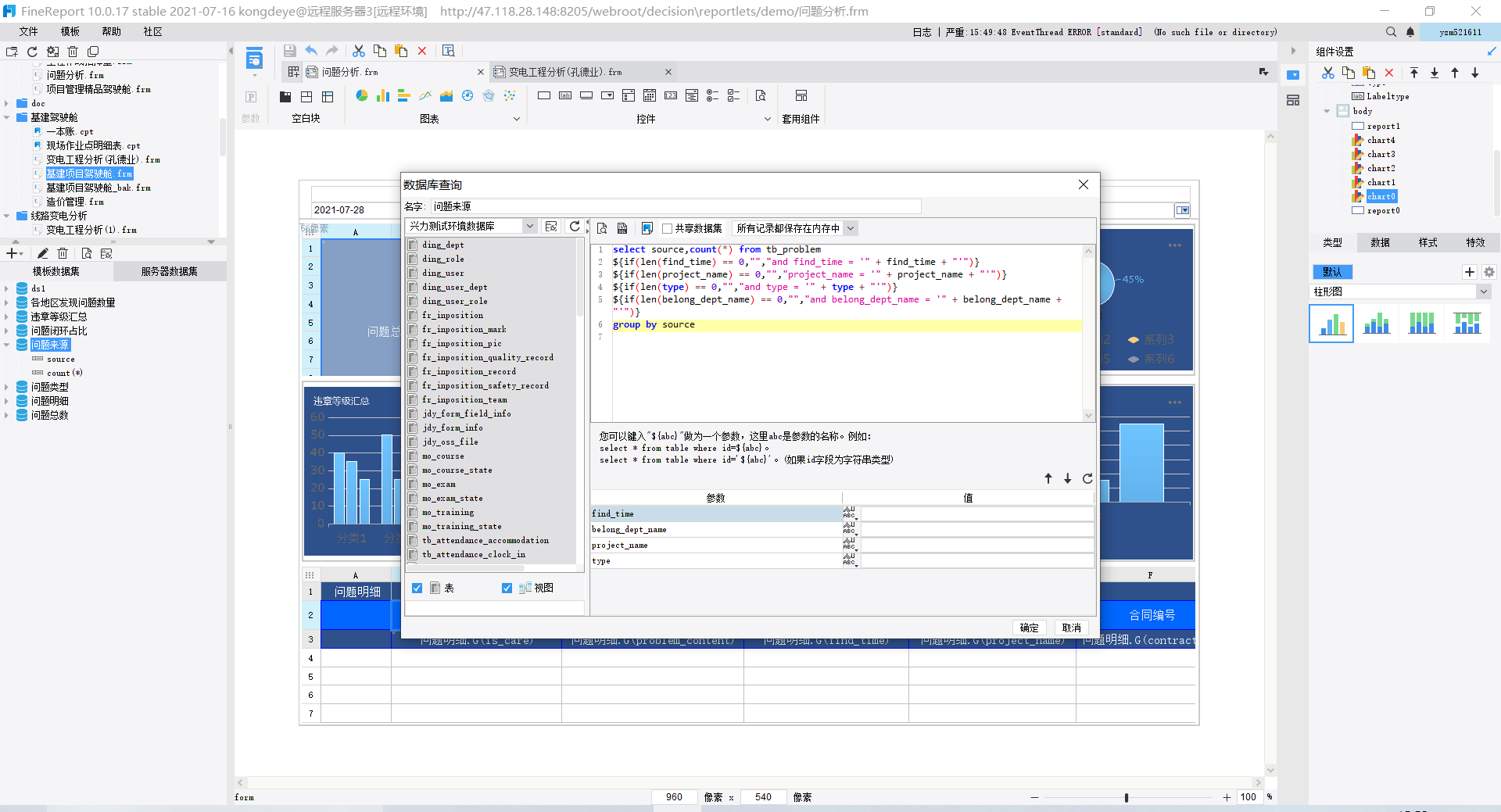Click the find_time parameter value field
The image size is (1501, 812).
tap(976, 513)
